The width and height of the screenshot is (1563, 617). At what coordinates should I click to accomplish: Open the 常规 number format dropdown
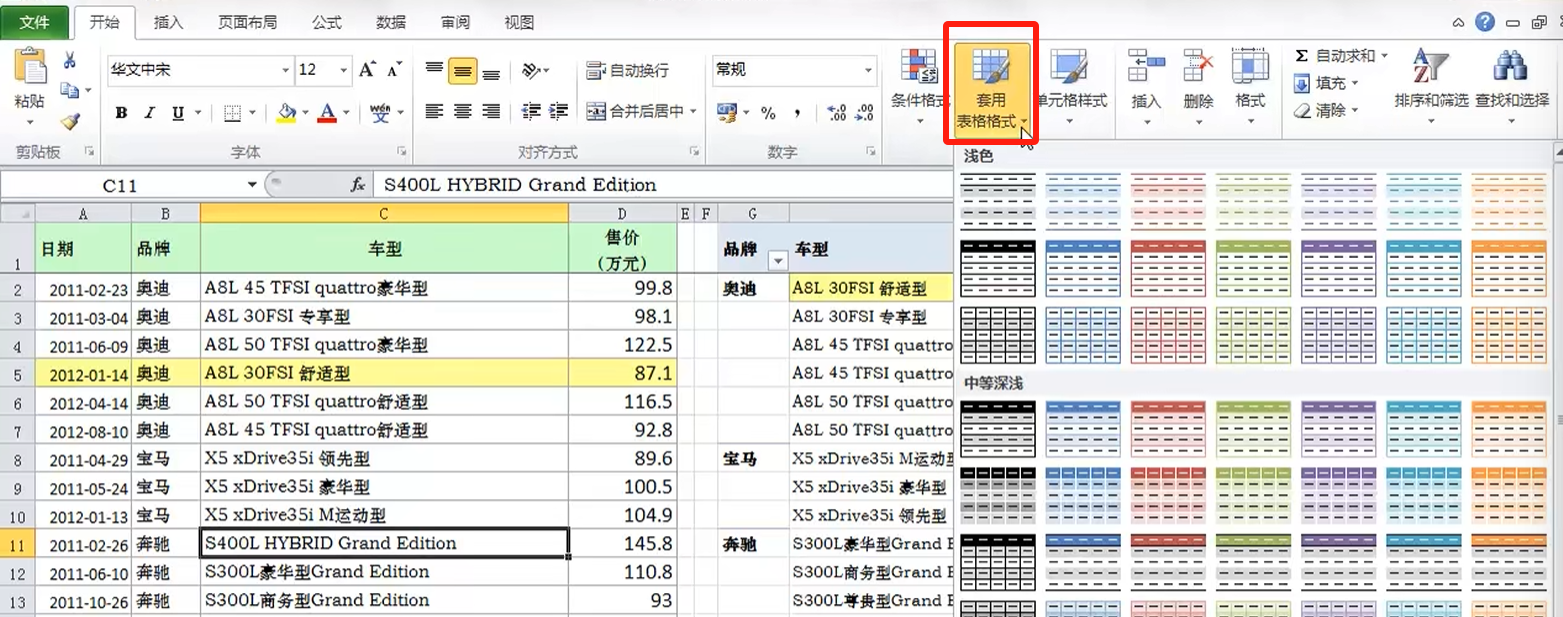pos(868,70)
